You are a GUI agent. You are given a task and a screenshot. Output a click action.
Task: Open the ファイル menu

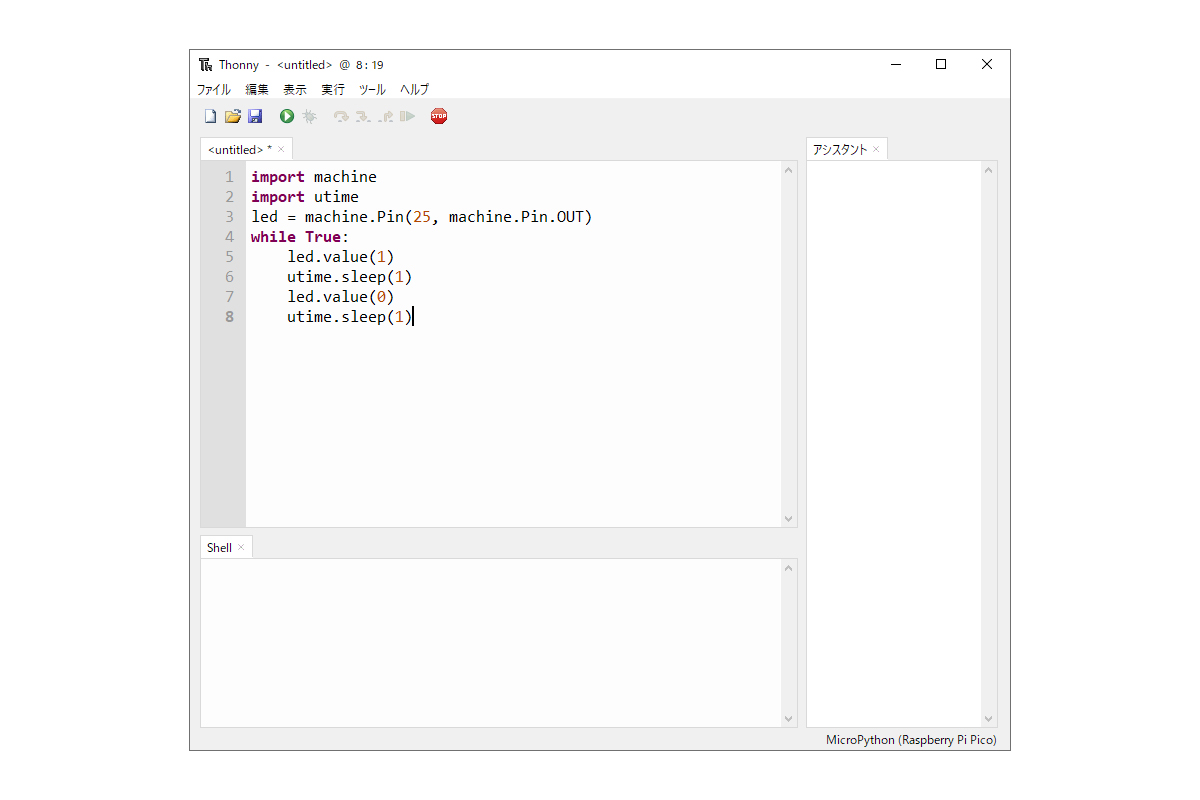[214, 89]
